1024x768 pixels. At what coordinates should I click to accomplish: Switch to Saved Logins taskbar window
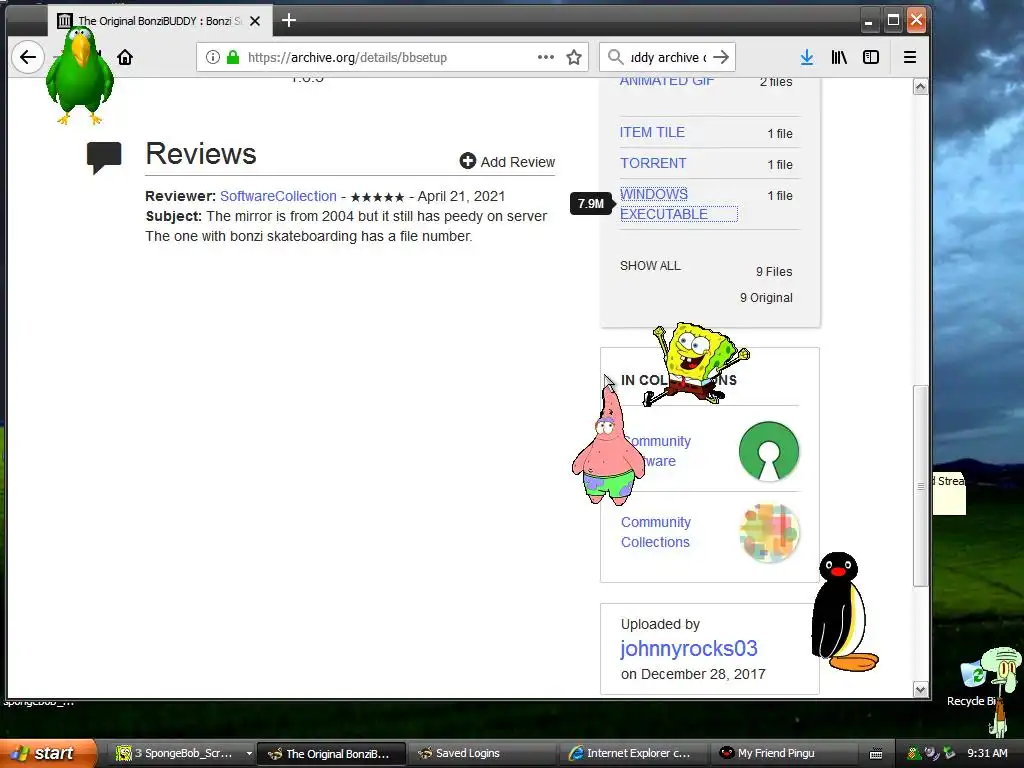click(482, 754)
